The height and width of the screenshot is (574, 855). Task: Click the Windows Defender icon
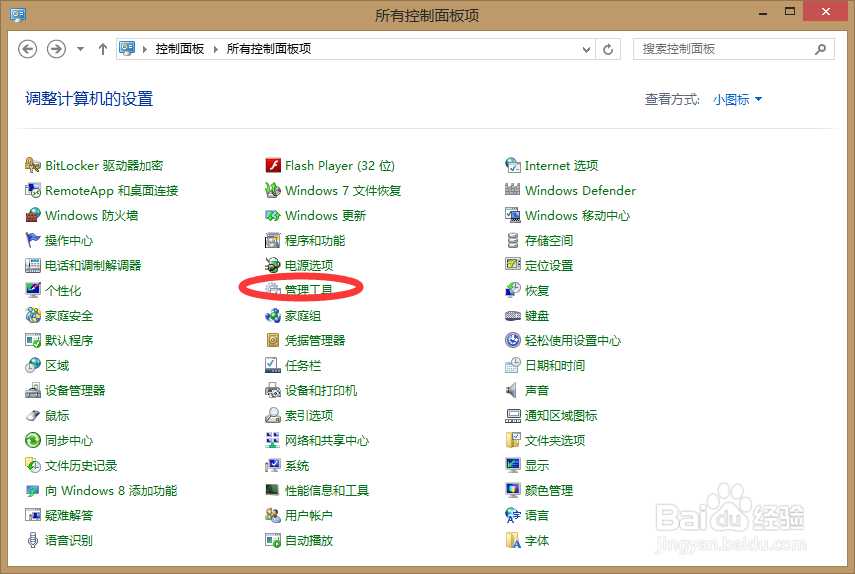(513, 190)
